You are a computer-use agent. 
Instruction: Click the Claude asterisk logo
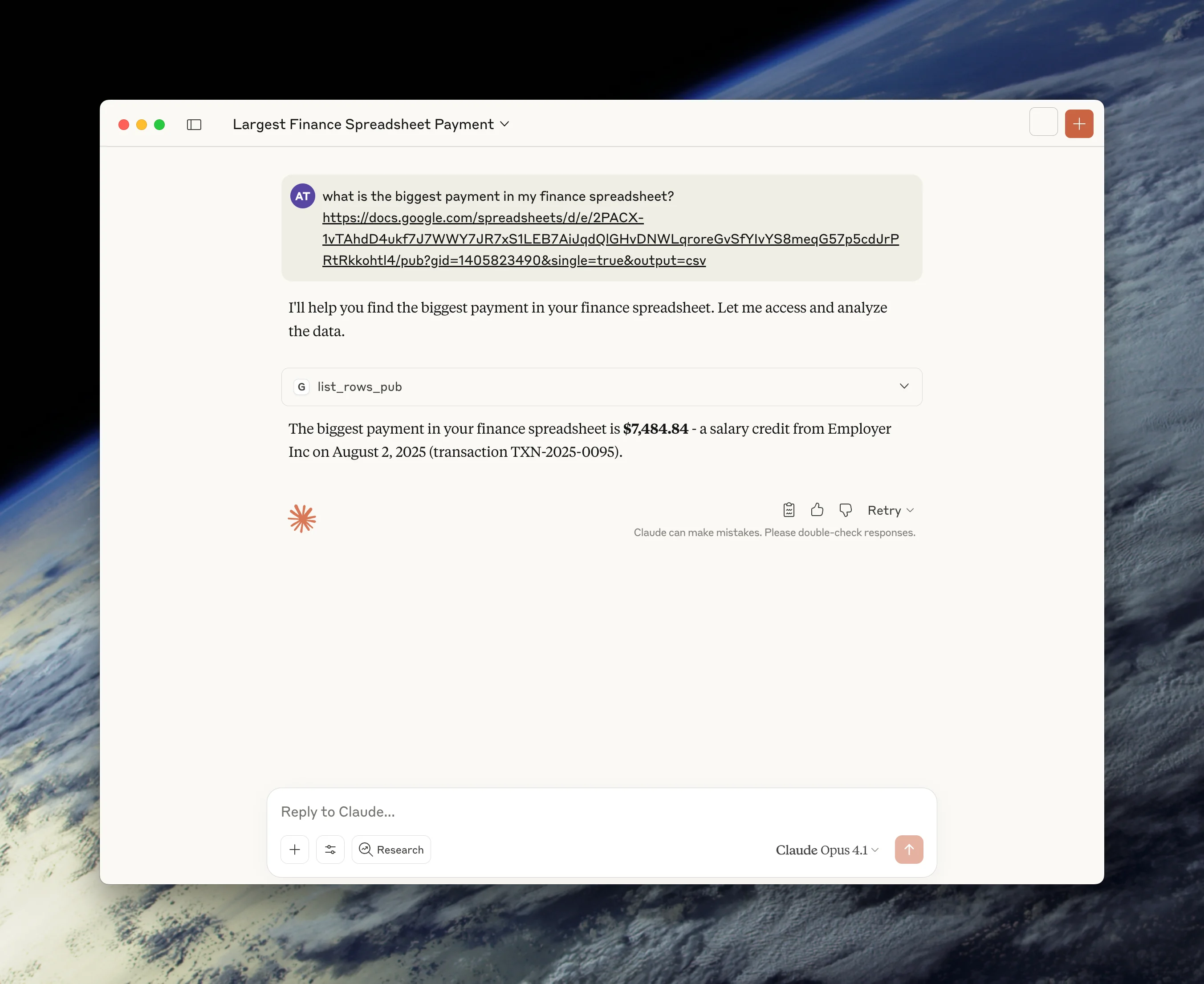(302, 517)
